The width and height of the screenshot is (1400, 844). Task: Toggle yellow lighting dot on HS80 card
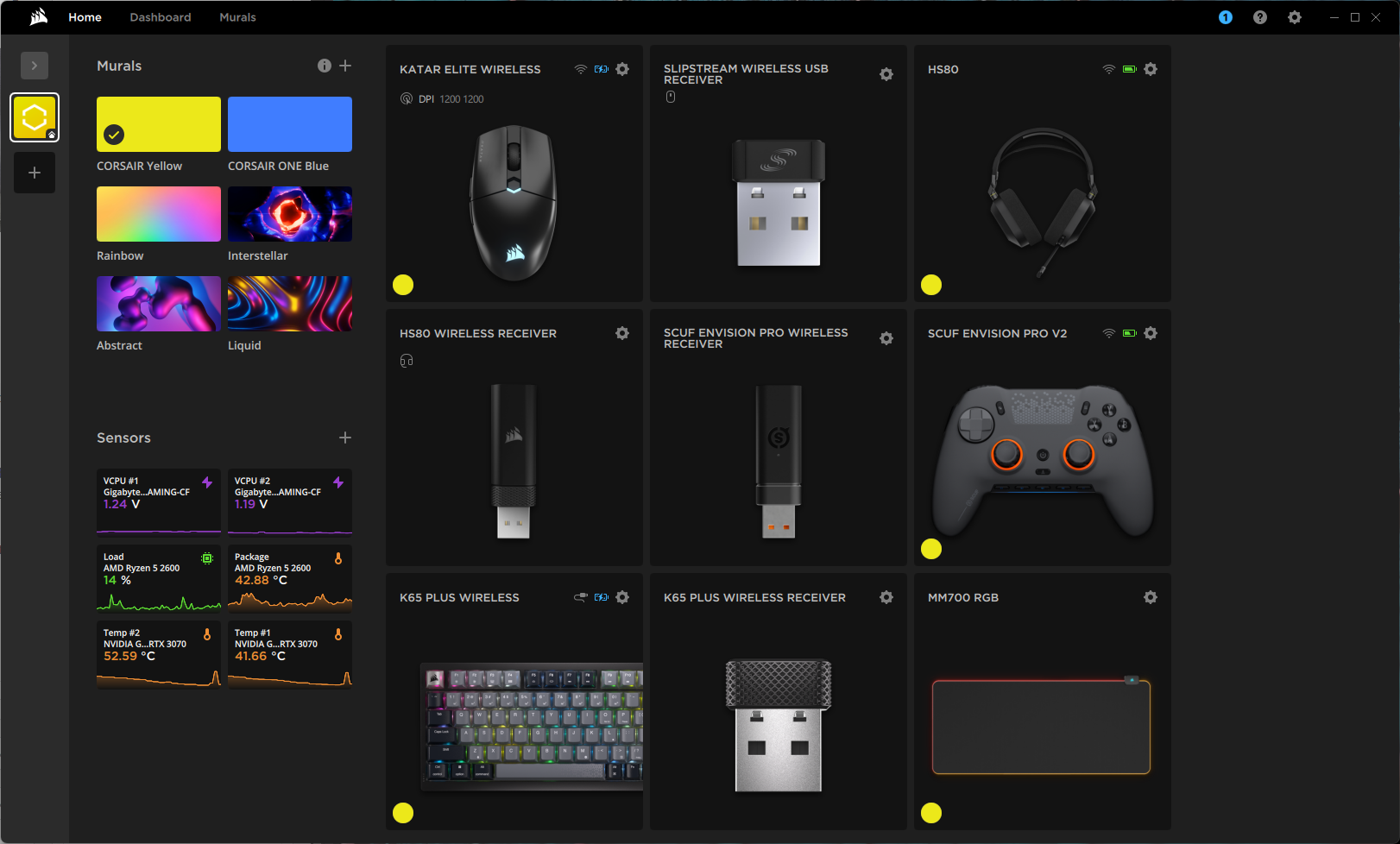coord(931,285)
